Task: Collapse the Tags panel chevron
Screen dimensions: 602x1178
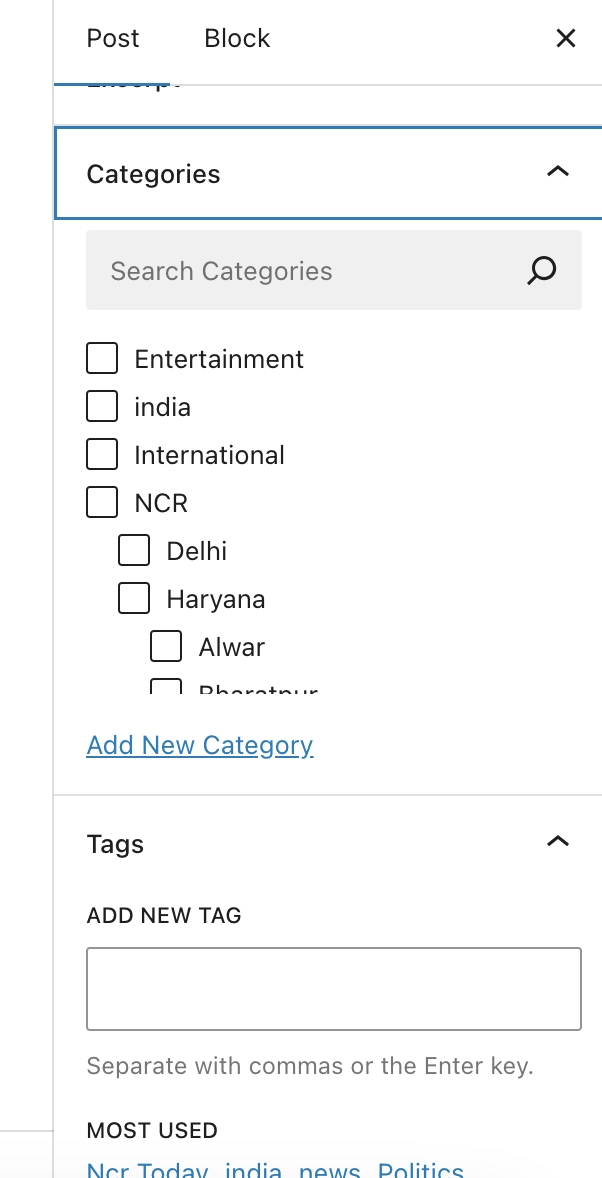Action: click(558, 842)
